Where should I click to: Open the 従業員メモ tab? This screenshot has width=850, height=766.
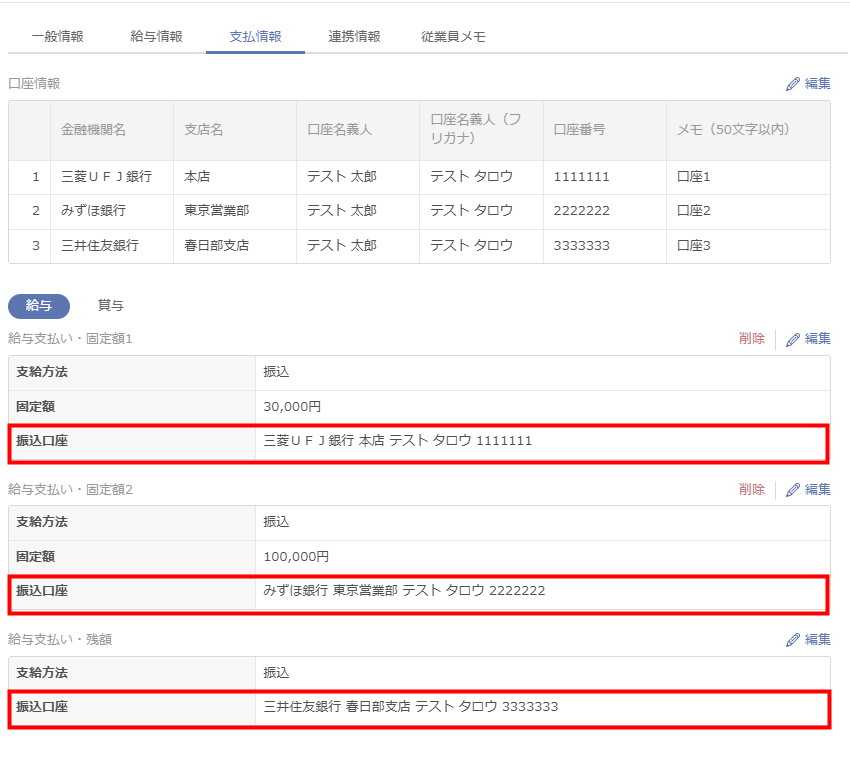(453, 37)
